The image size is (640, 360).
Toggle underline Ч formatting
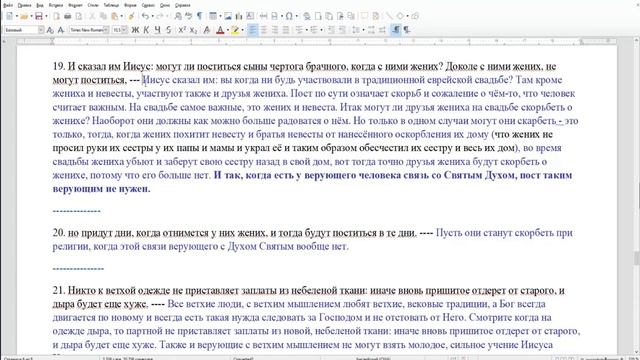click(x=157, y=30)
